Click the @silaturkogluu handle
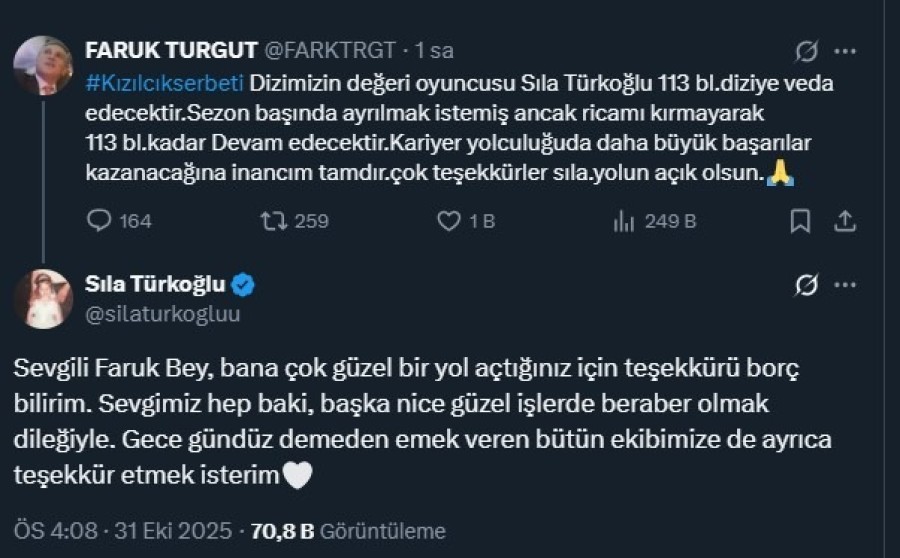The image size is (900, 558). point(163,313)
